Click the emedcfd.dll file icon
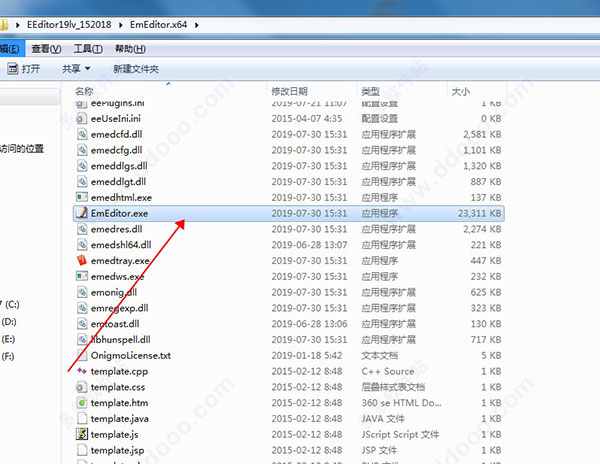Image resolution: width=600 pixels, height=464 pixels. (82, 134)
